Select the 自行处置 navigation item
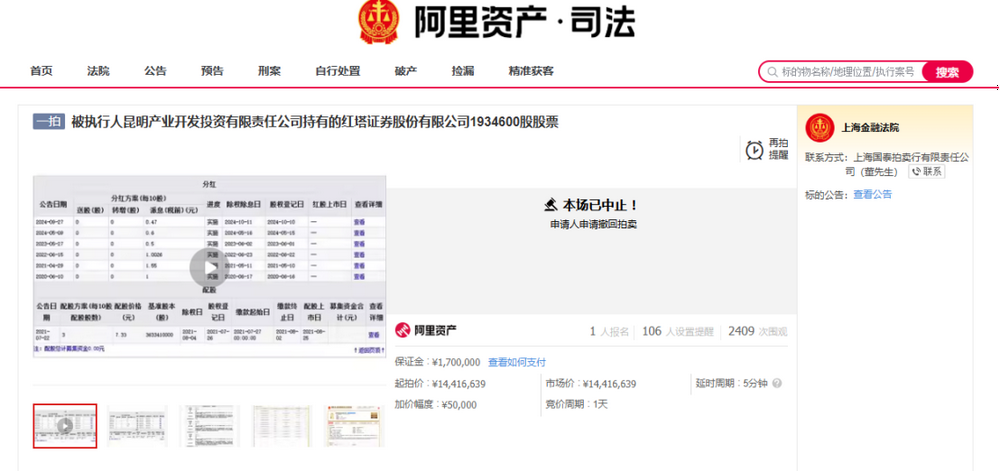The image size is (1000, 471). [x=337, y=71]
